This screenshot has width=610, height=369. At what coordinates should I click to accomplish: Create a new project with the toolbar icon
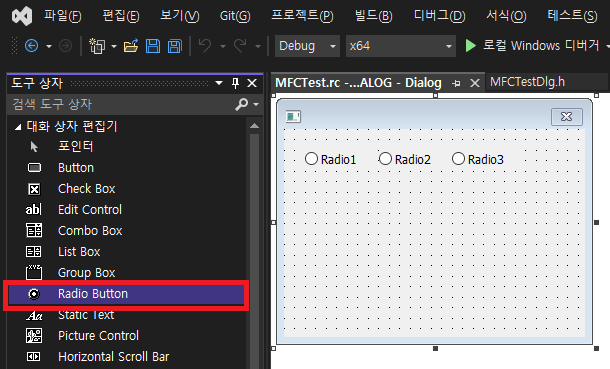97,46
